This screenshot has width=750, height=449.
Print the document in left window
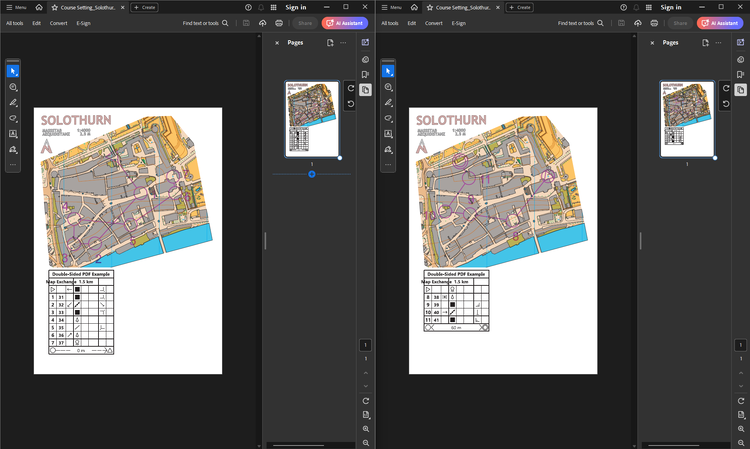point(279,23)
